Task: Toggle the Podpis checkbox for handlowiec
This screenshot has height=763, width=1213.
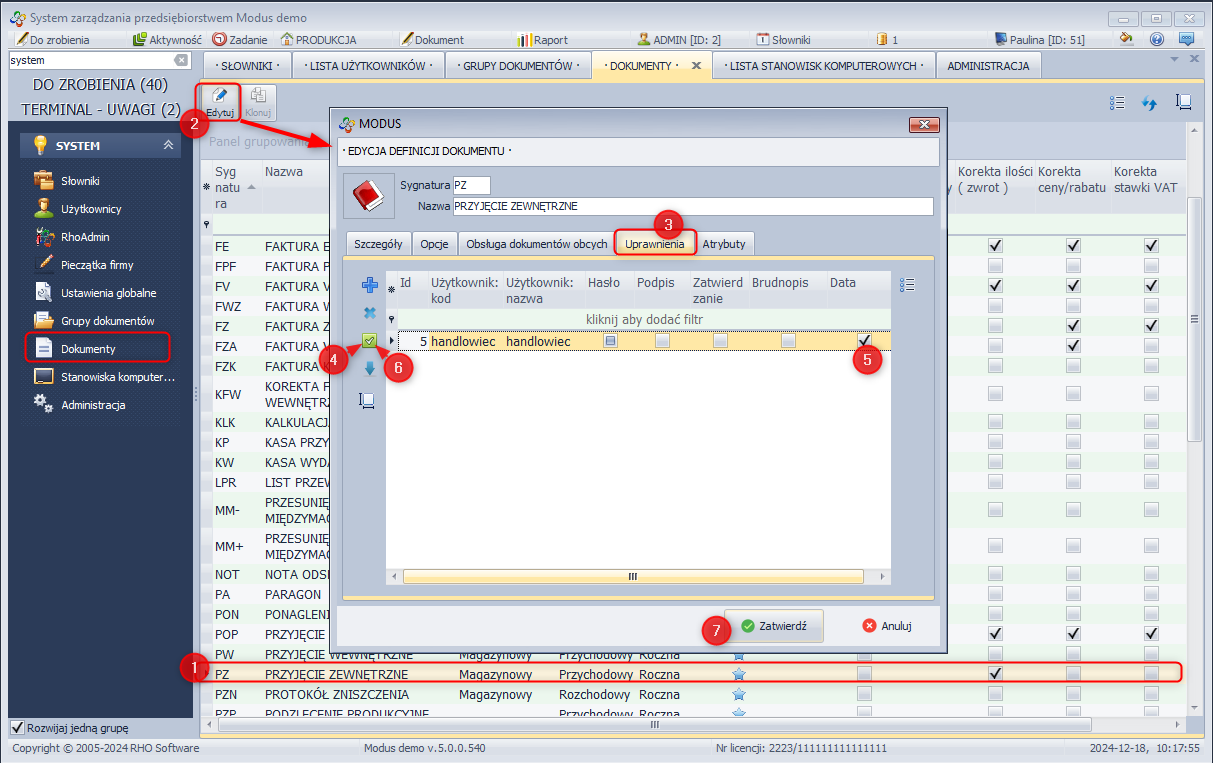Action: click(662, 341)
